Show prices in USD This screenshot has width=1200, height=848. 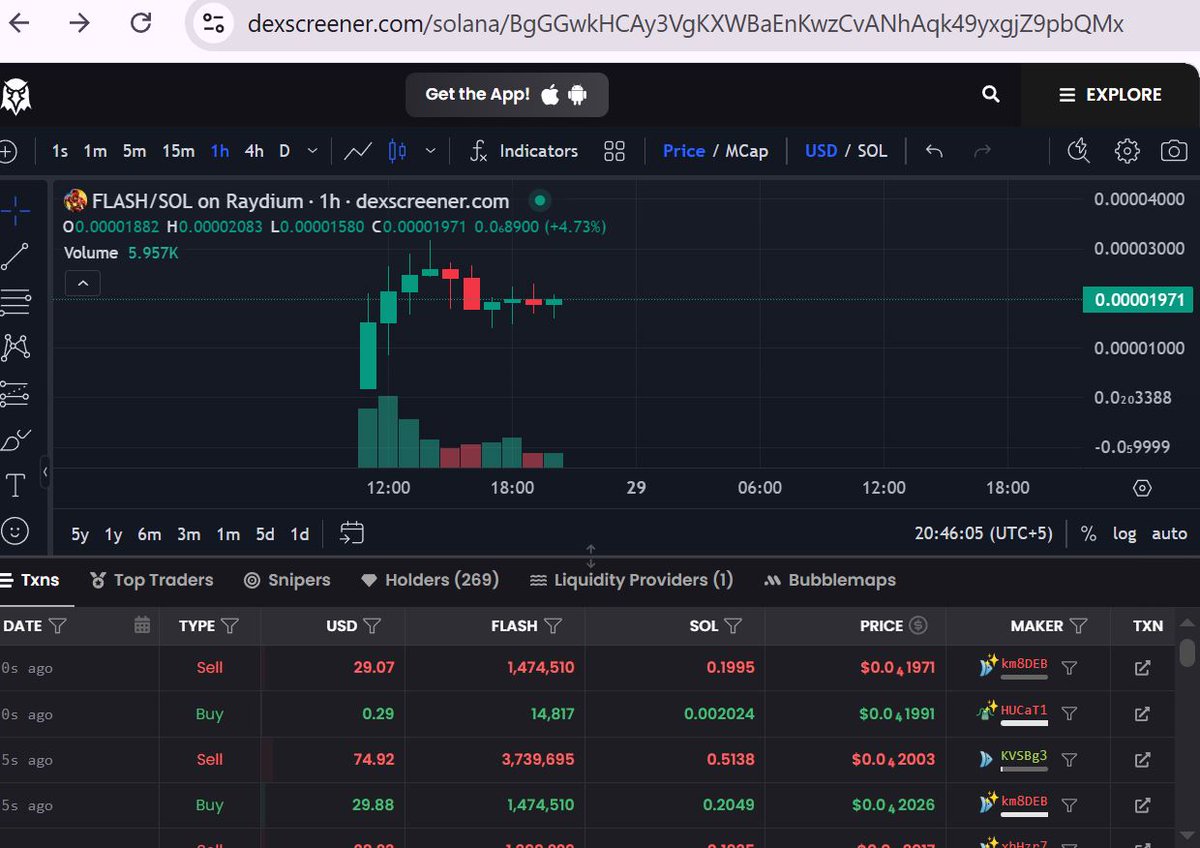(x=821, y=151)
